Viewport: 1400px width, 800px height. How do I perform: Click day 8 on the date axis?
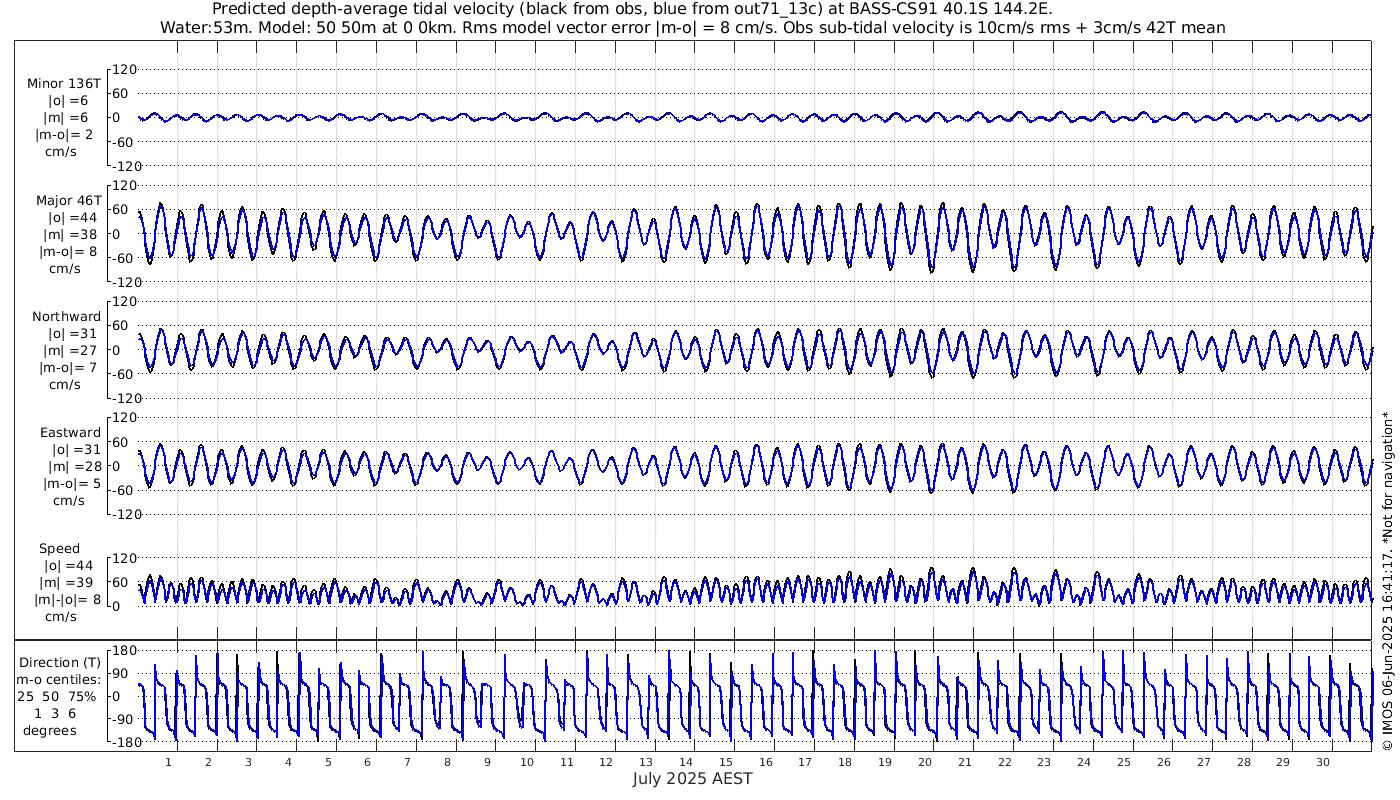(447, 762)
